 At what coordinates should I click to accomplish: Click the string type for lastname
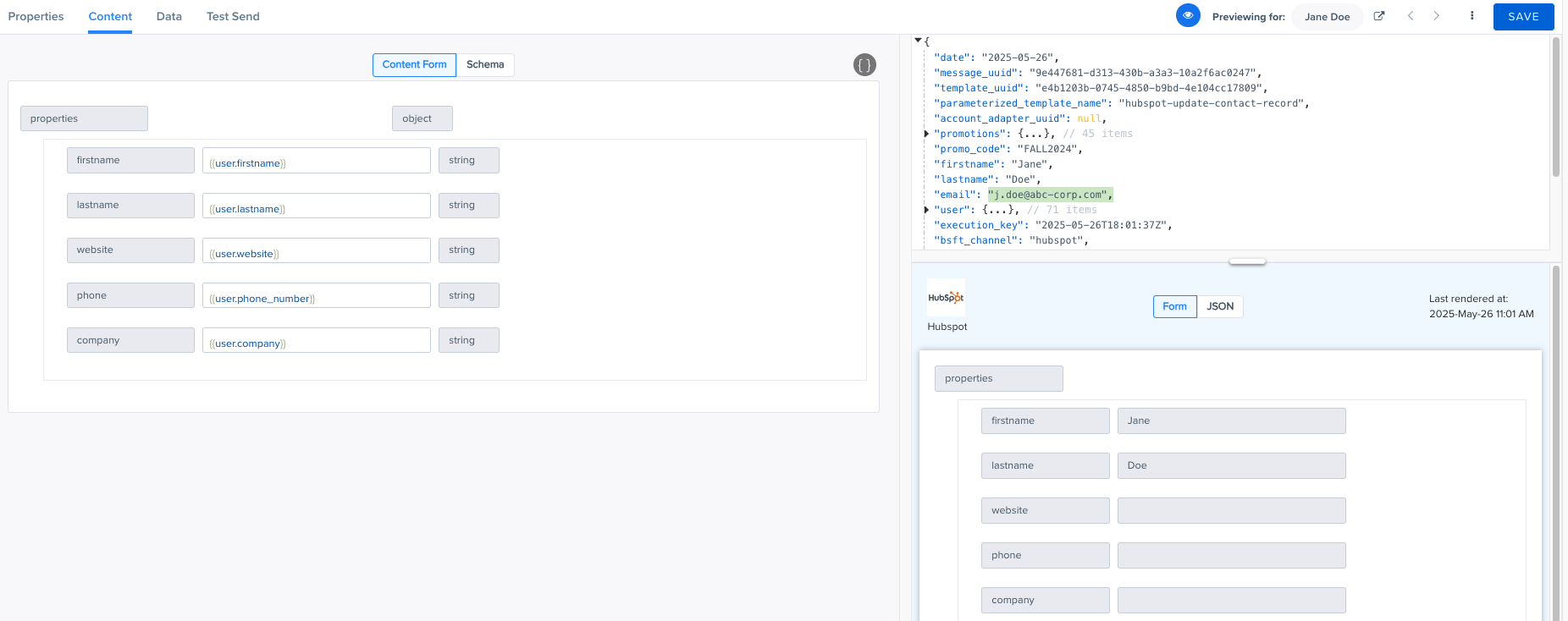click(x=468, y=206)
